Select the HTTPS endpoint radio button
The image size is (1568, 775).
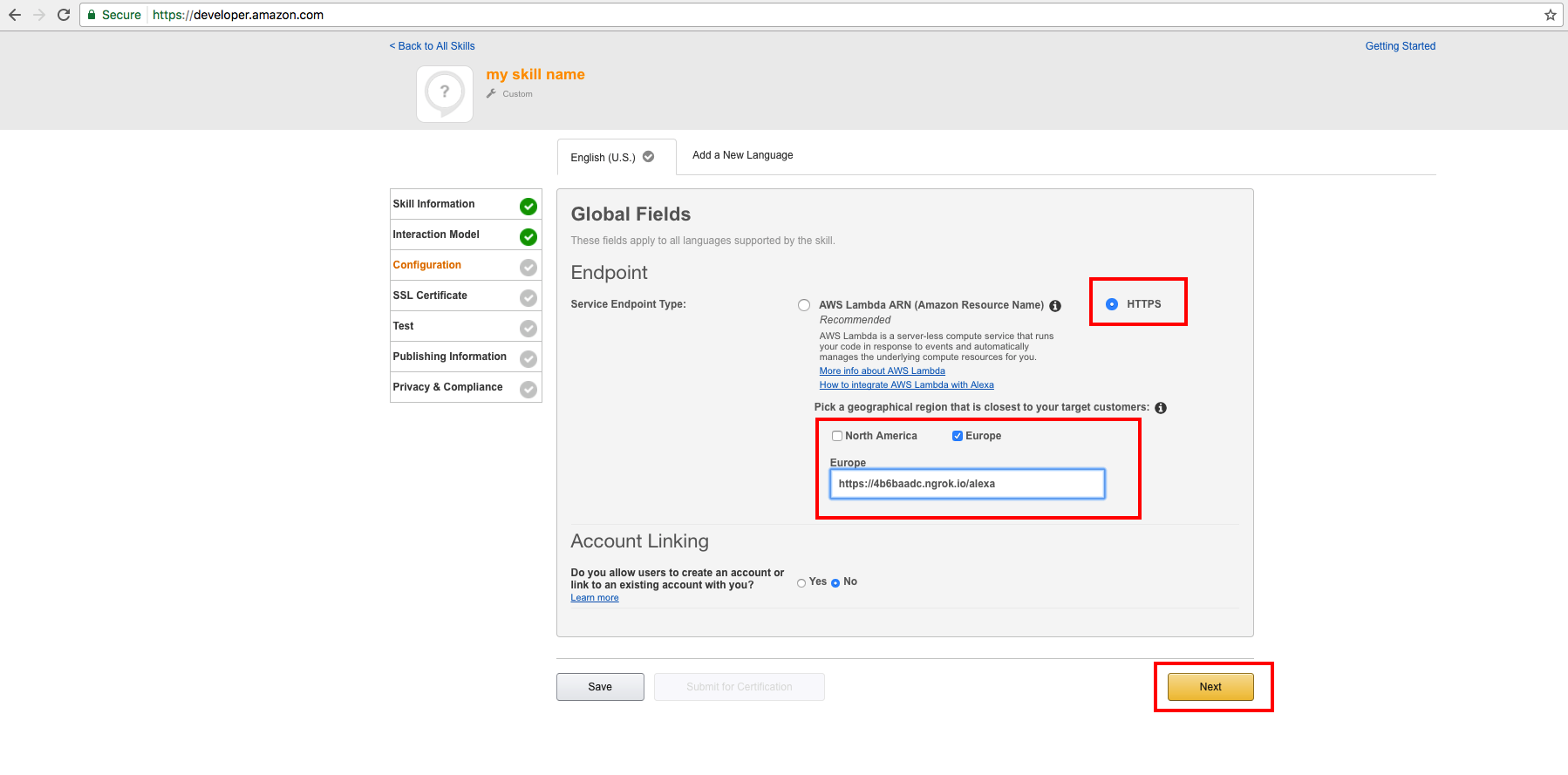pos(1112,304)
